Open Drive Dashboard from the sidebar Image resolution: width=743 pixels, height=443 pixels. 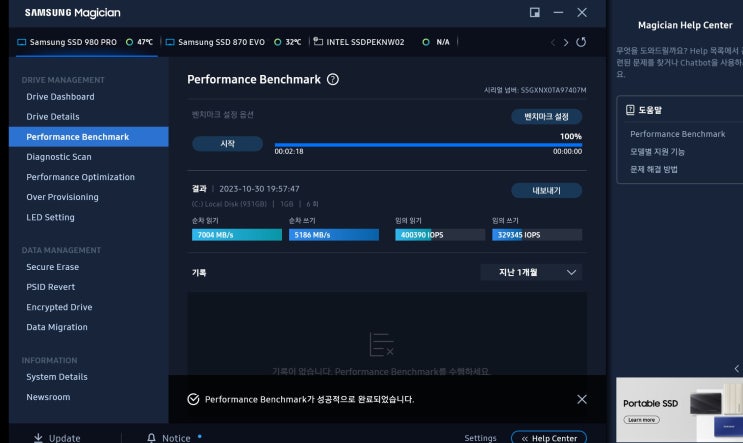click(x=60, y=97)
